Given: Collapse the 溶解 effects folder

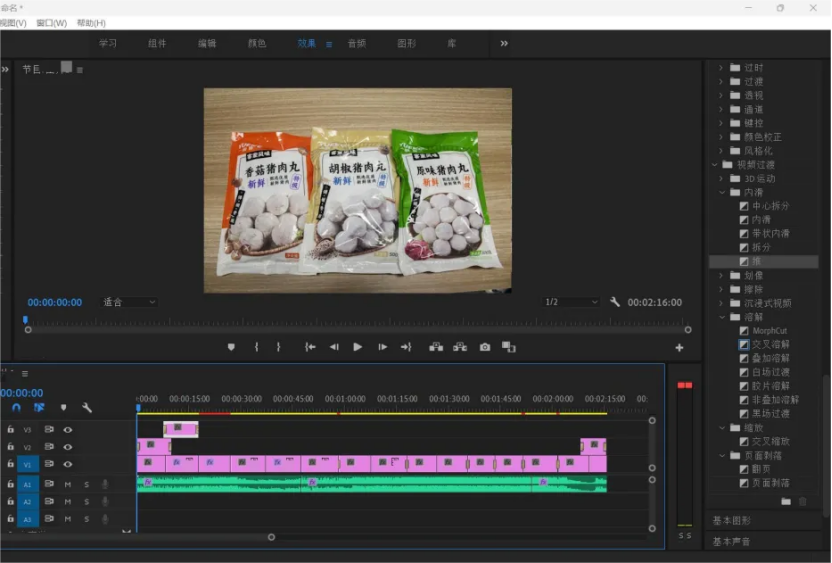Looking at the screenshot, I should pos(723,317).
